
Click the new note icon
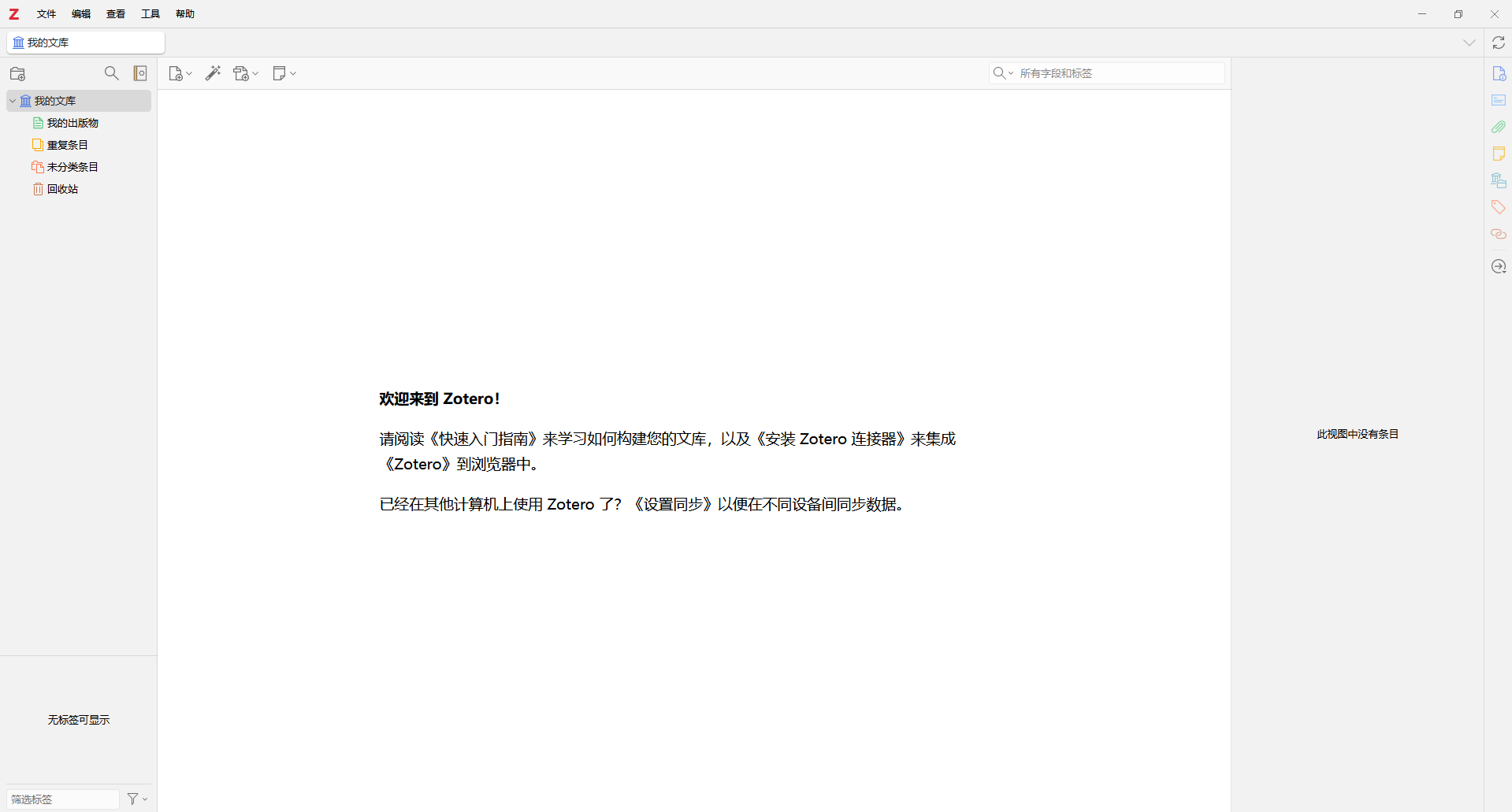pos(279,73)
